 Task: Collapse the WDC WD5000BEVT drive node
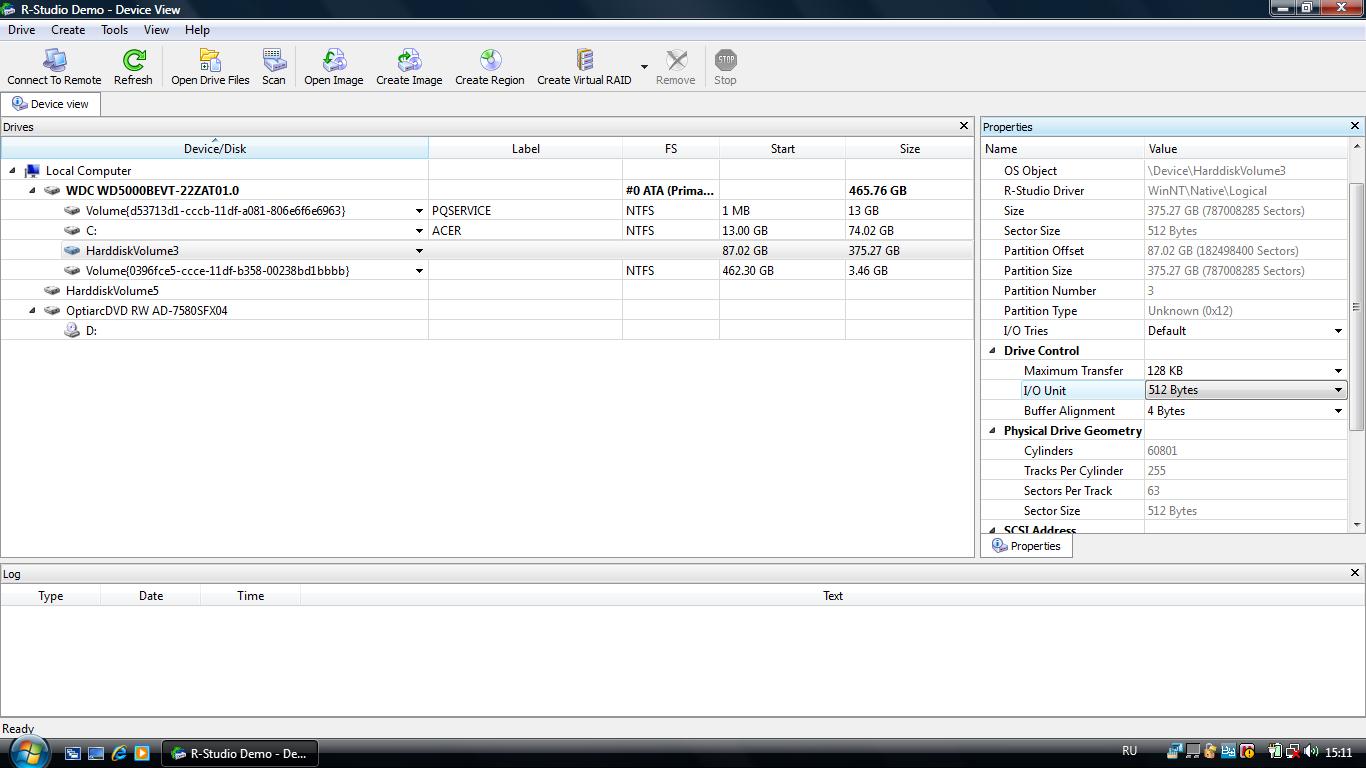pyautogui.click(x=32, y=191)
